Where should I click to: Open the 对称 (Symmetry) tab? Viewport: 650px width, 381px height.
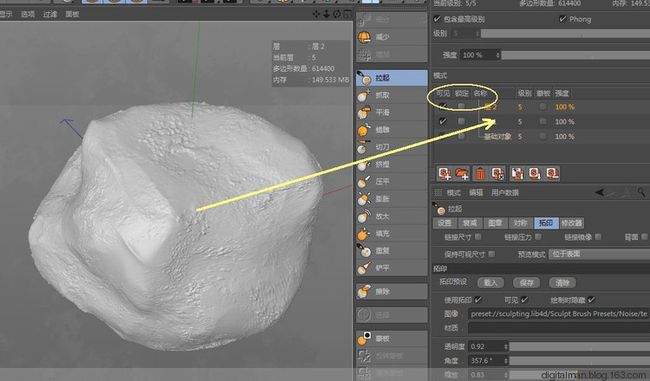520,223
